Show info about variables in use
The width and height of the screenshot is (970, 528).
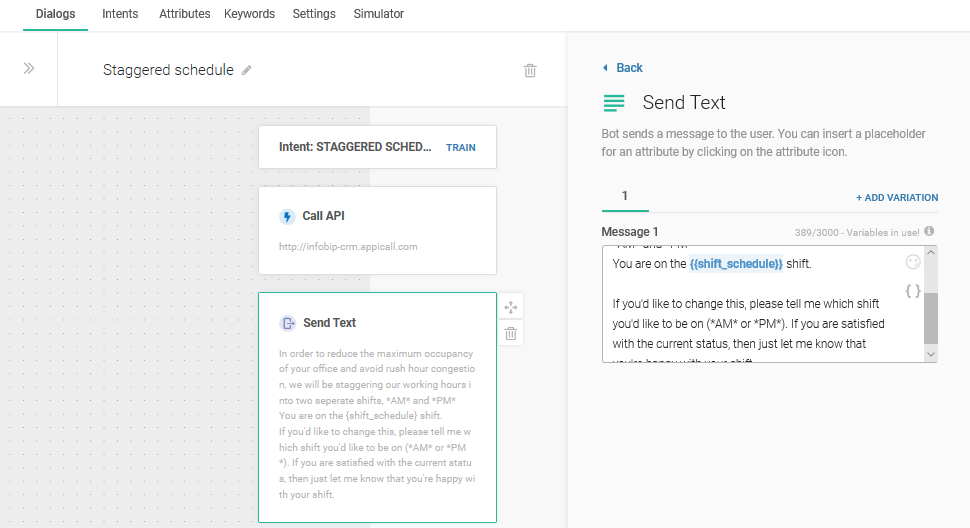pos(929,232)
